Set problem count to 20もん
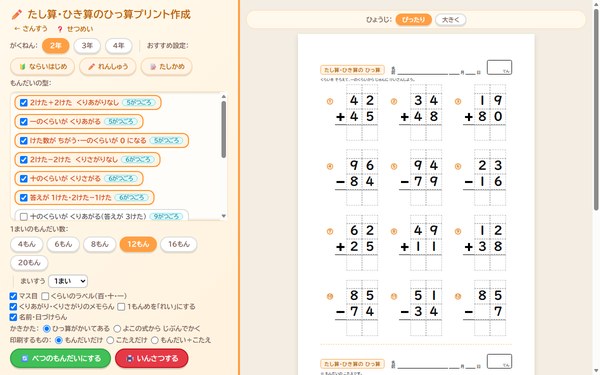 [x=29, y=263]
